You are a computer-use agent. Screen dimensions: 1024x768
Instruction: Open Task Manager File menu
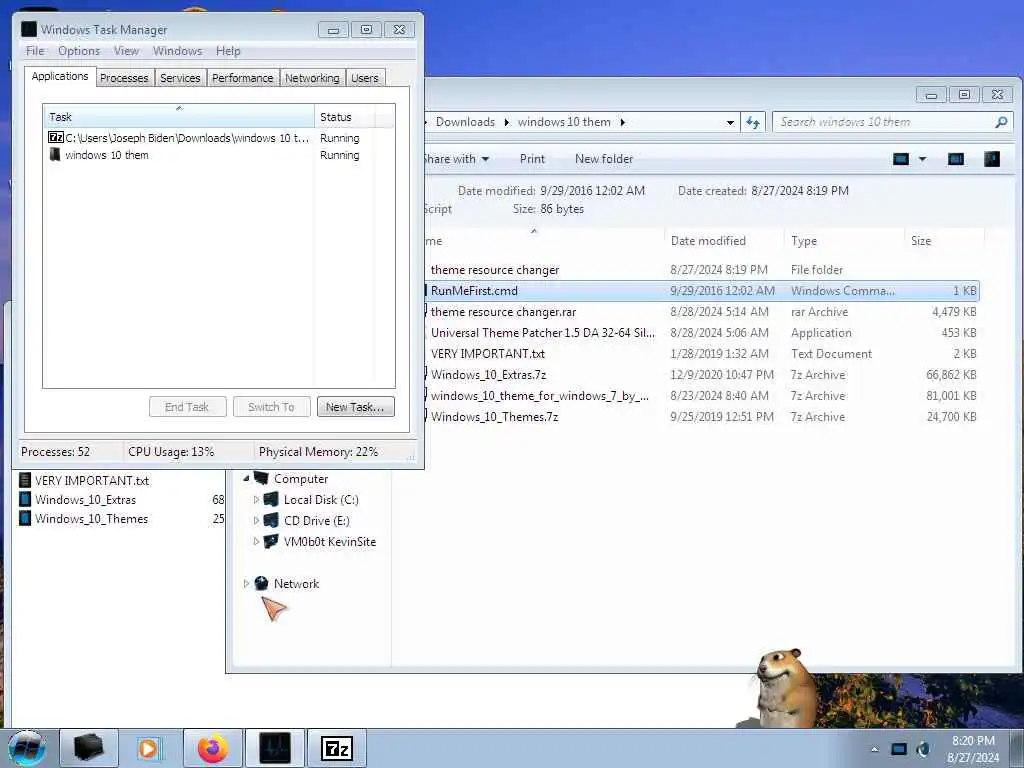(35, 51)
